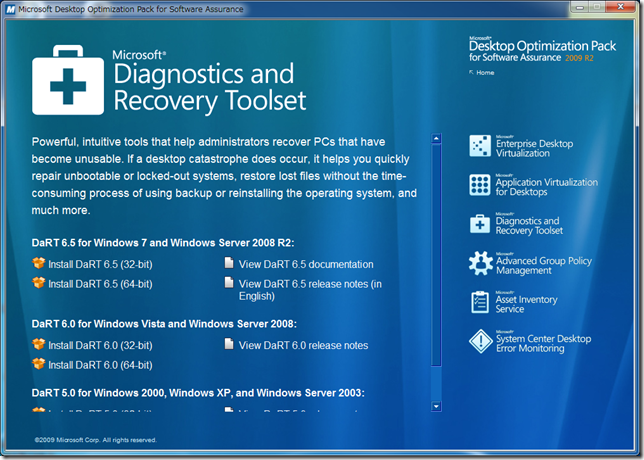
Task: Click package icon beside Install DaRT 6.0 (32-bit)
Action: click(x=39, y=344)
